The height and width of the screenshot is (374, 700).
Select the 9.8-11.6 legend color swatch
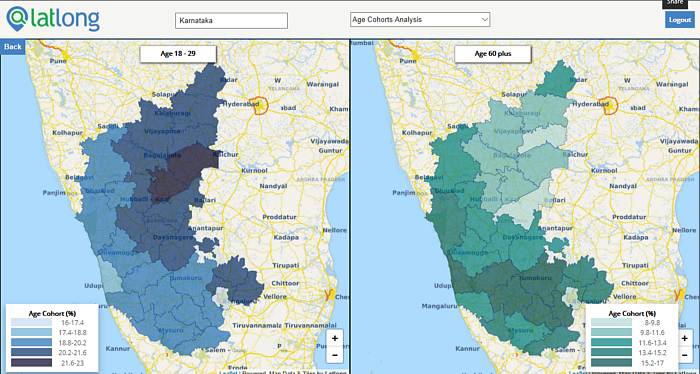point(611,332)
